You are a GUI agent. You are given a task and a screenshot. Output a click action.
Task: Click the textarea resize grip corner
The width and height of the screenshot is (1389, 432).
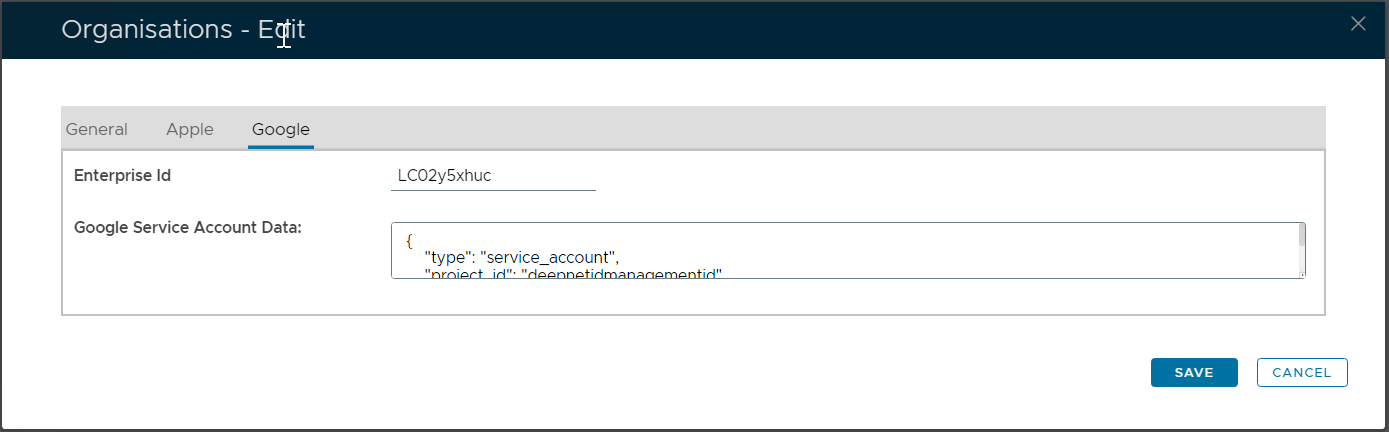[x=1301, y=274]
